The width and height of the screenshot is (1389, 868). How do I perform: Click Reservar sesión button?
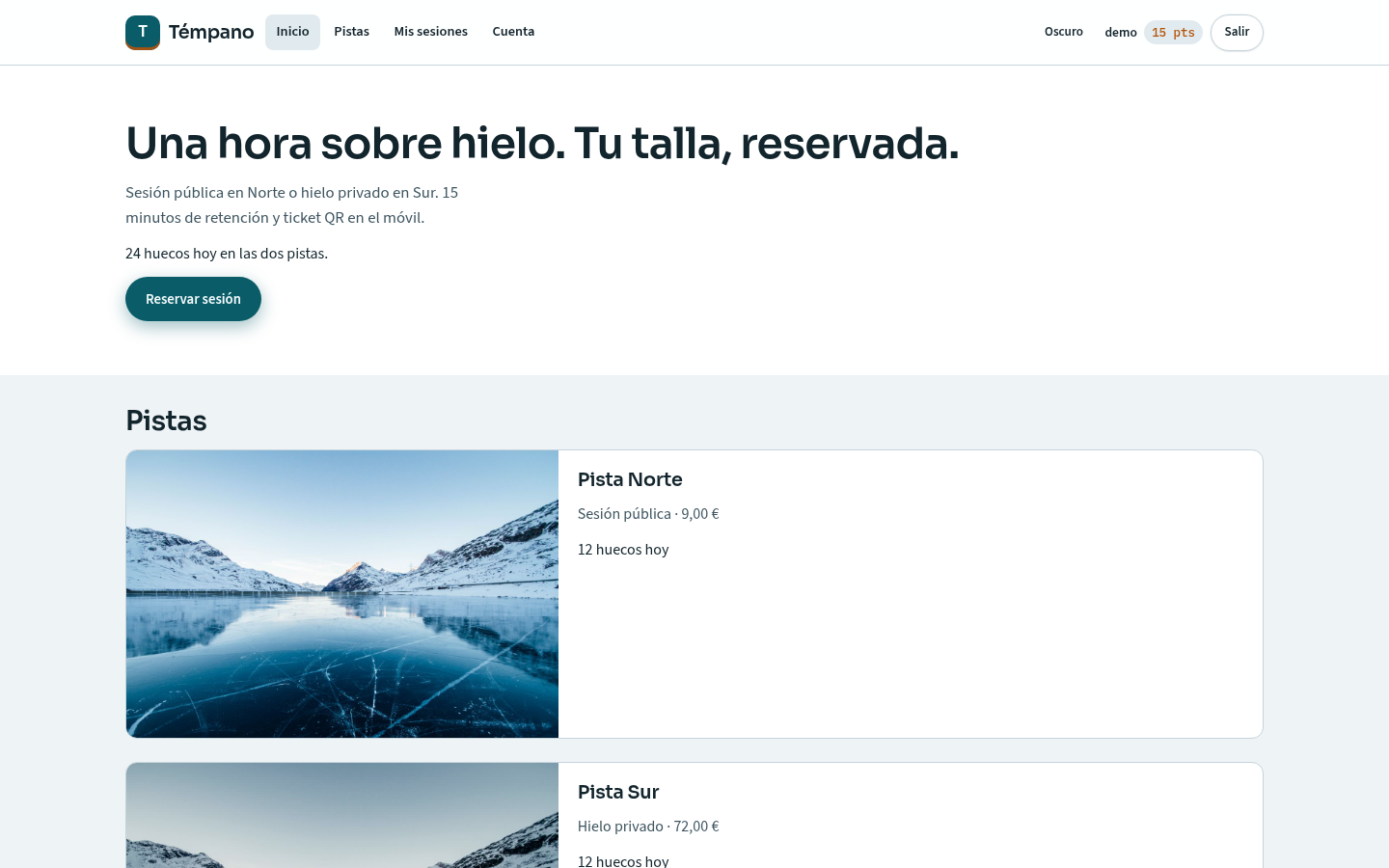point(193,299)
